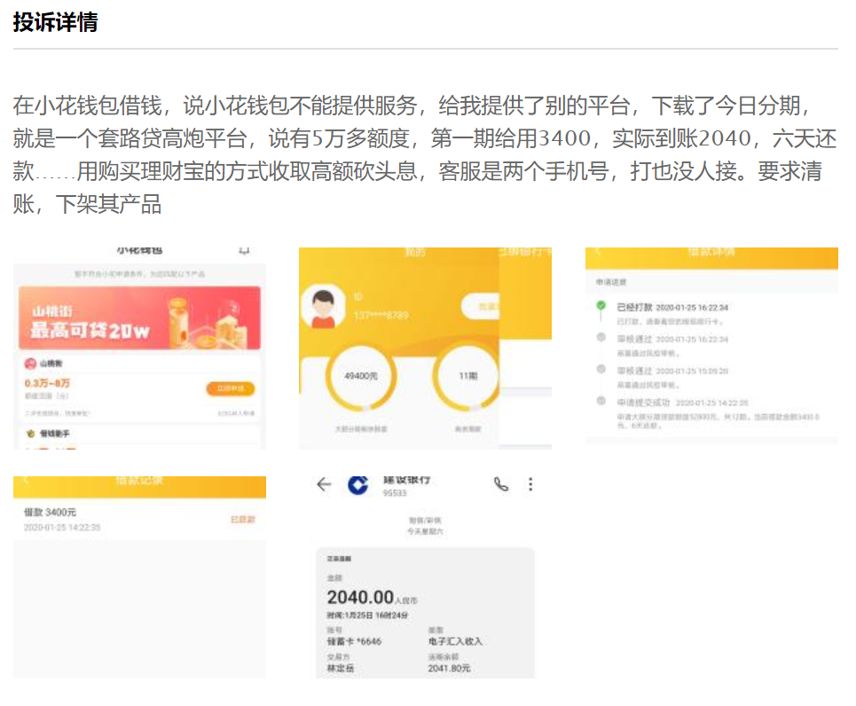Click the 投诉详情 heading
This screenshot has height=706, width=856.
pyautogui.click(x=55, y=22)
